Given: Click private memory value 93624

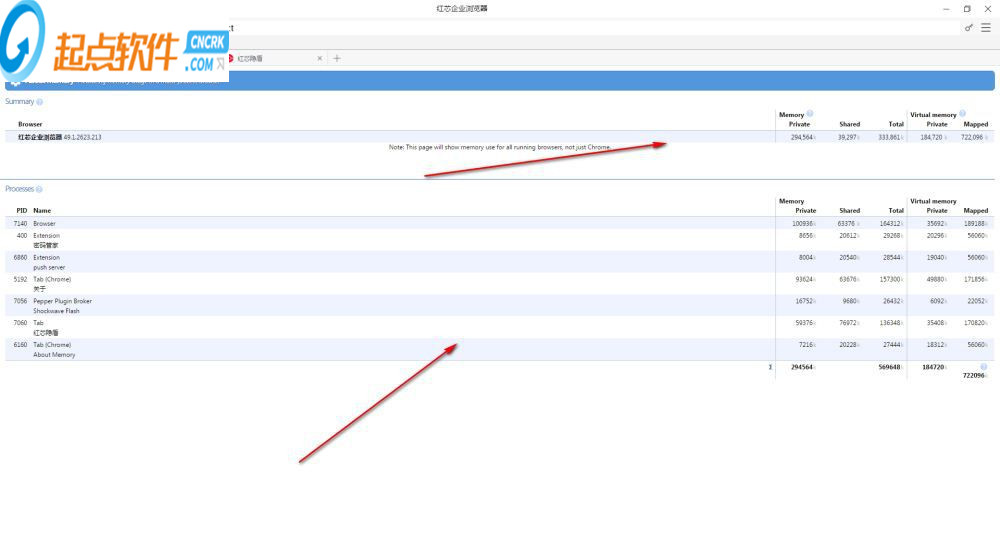Looking at the screenshot, I should click(805, 279).
